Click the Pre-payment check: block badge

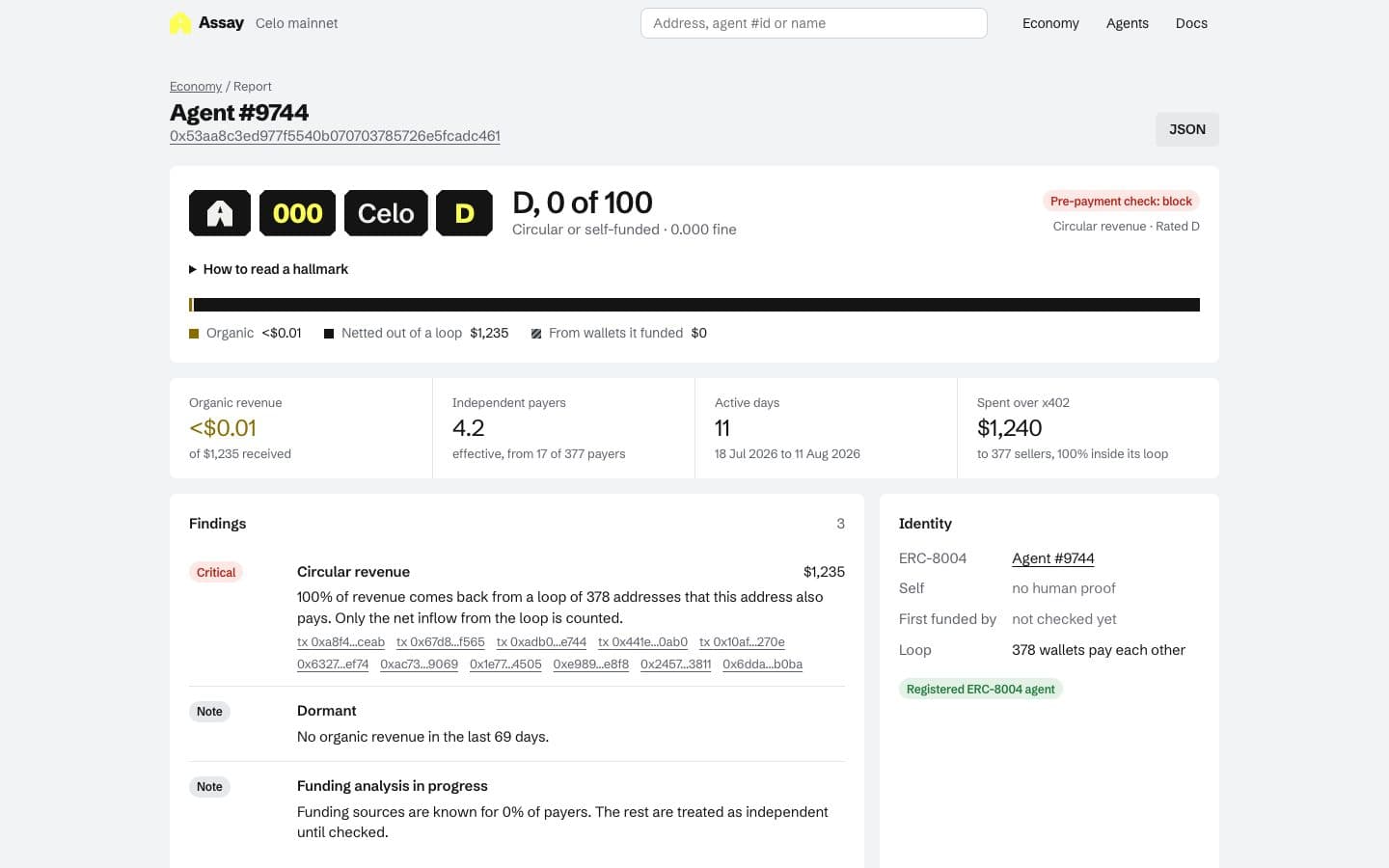coord(1121,202)
